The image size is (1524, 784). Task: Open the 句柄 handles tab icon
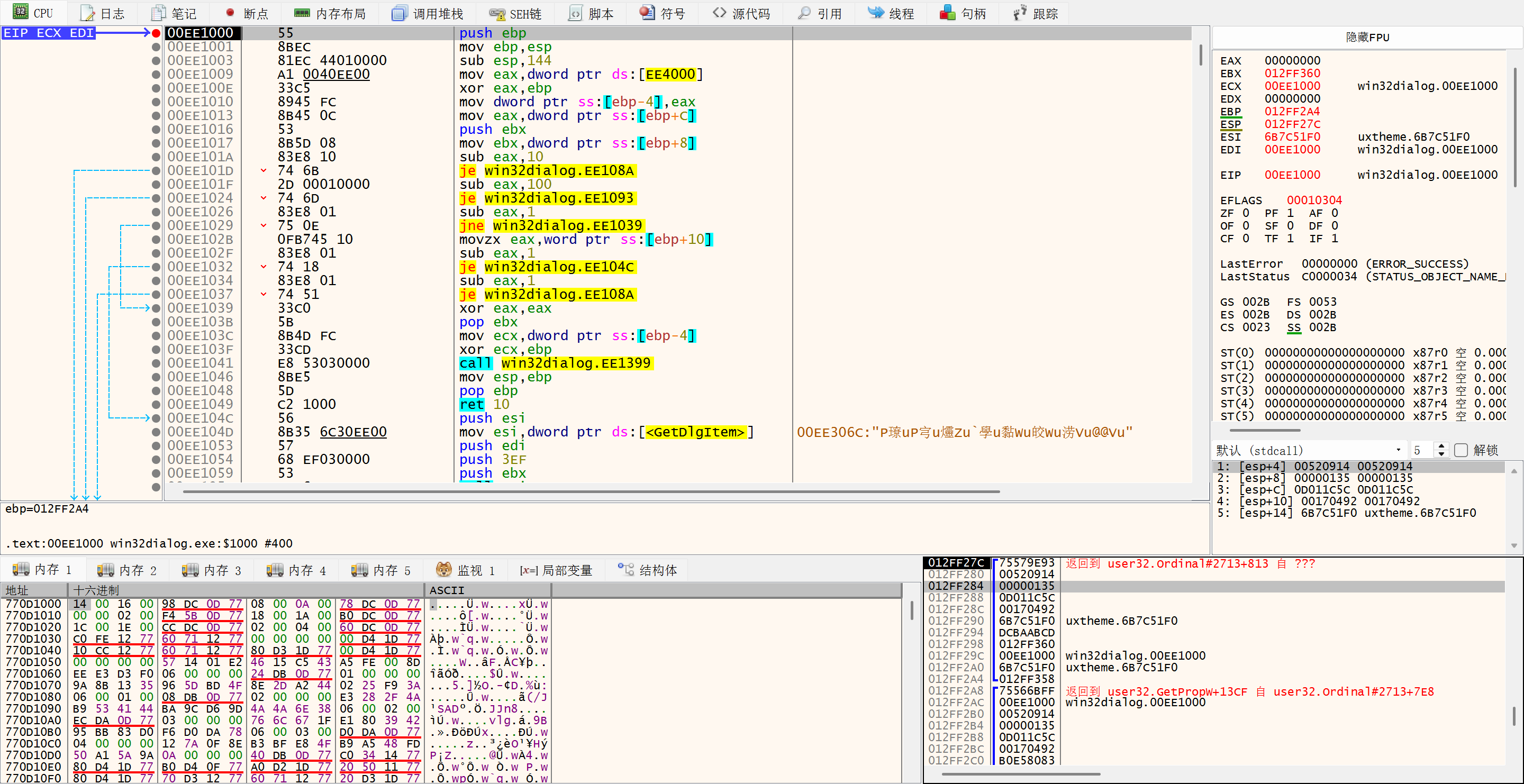click(x=947, y=13)
